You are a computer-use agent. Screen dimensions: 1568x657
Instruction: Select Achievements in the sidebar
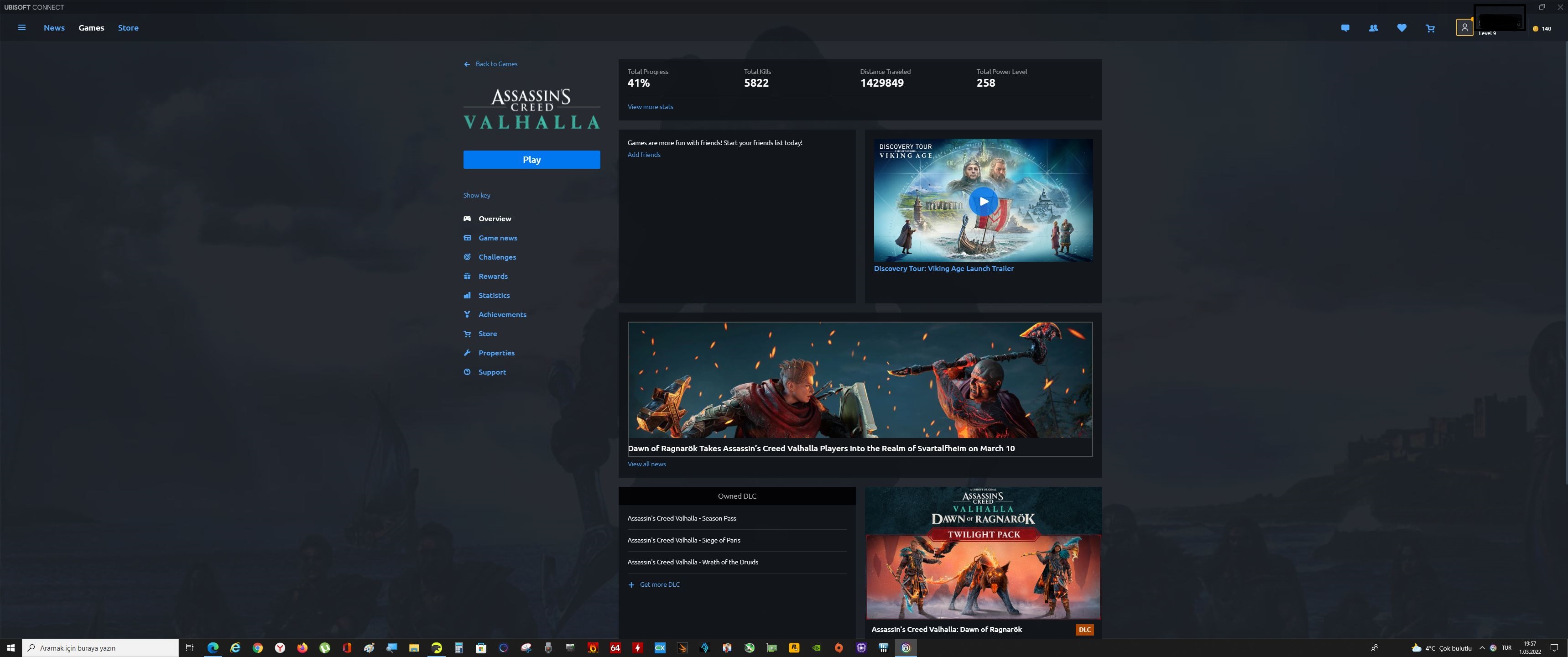coord(502,314)
